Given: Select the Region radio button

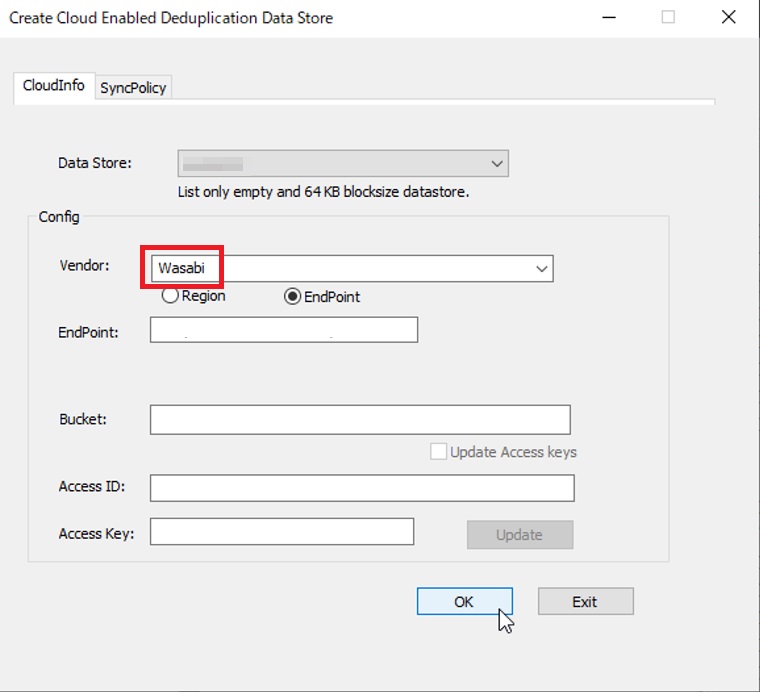Looking at the screenshot, I should click(170, 296).
